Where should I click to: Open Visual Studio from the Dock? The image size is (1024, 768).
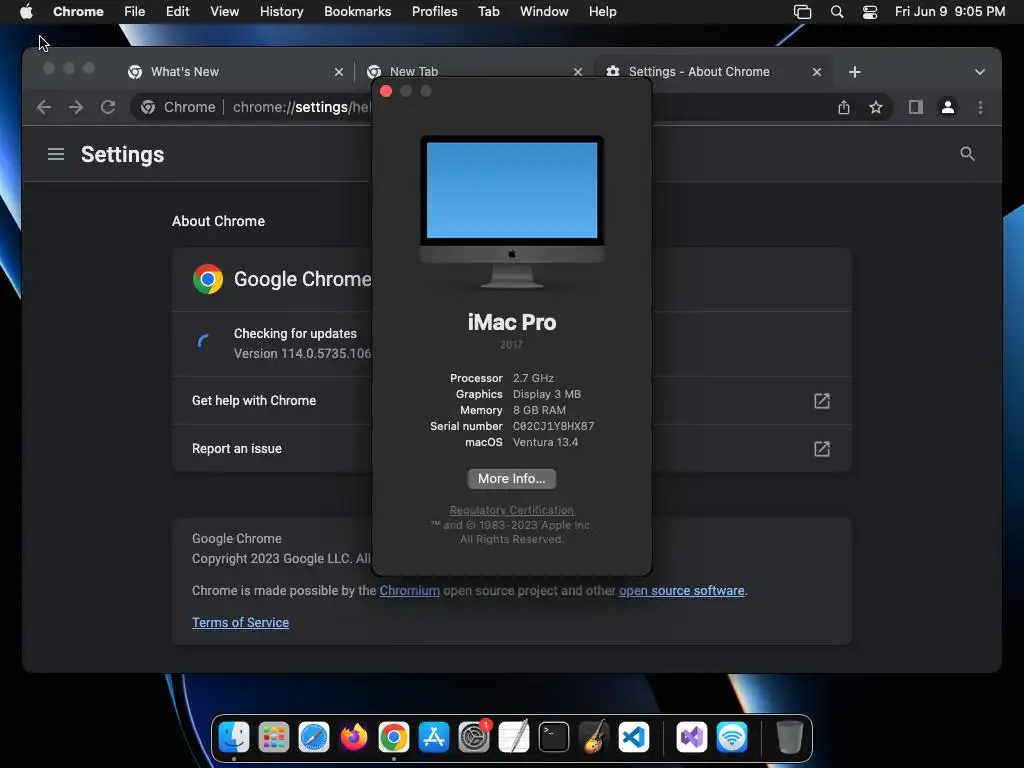[692, 737]
